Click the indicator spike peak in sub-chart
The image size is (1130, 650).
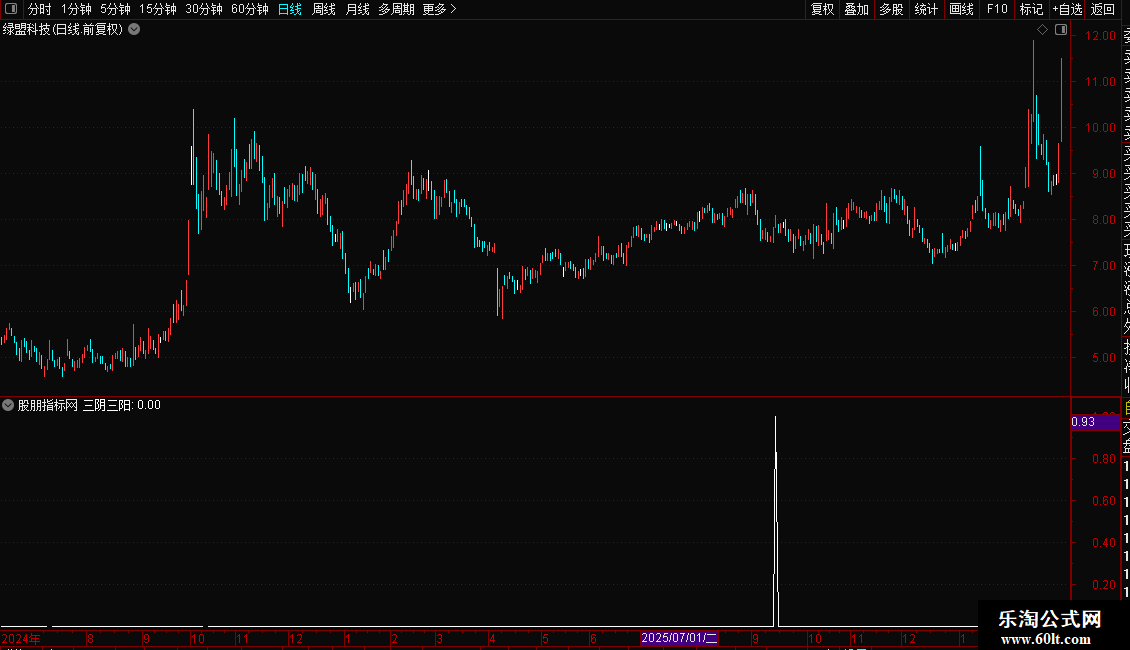775,418
